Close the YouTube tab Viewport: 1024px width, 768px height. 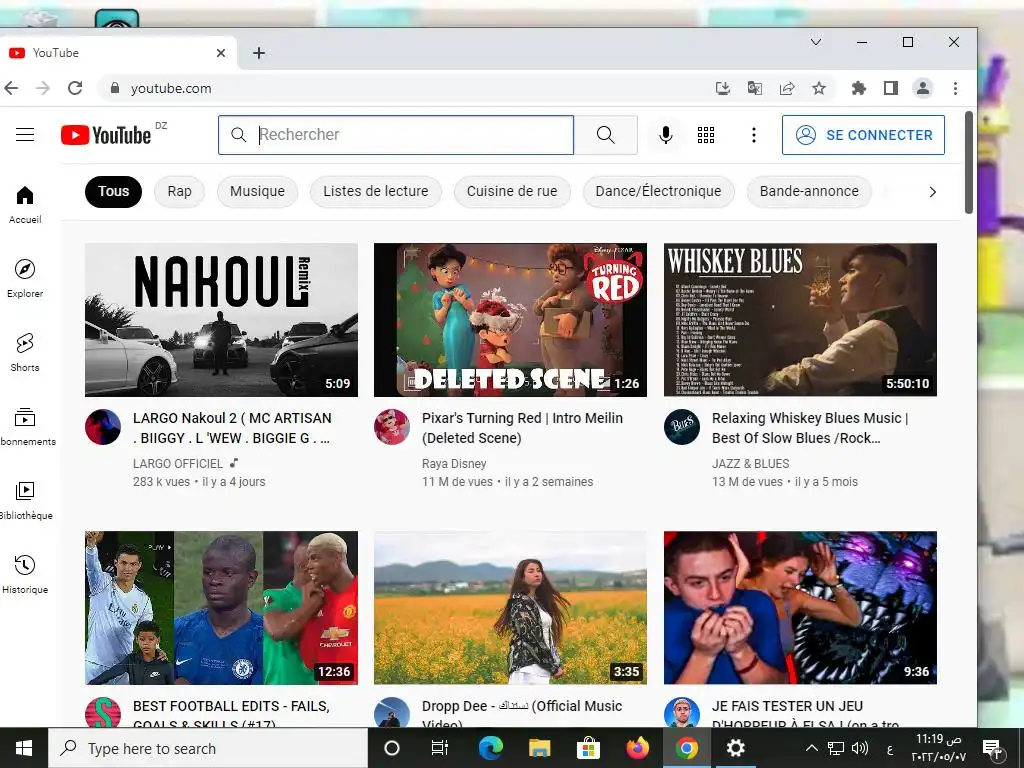221,53
